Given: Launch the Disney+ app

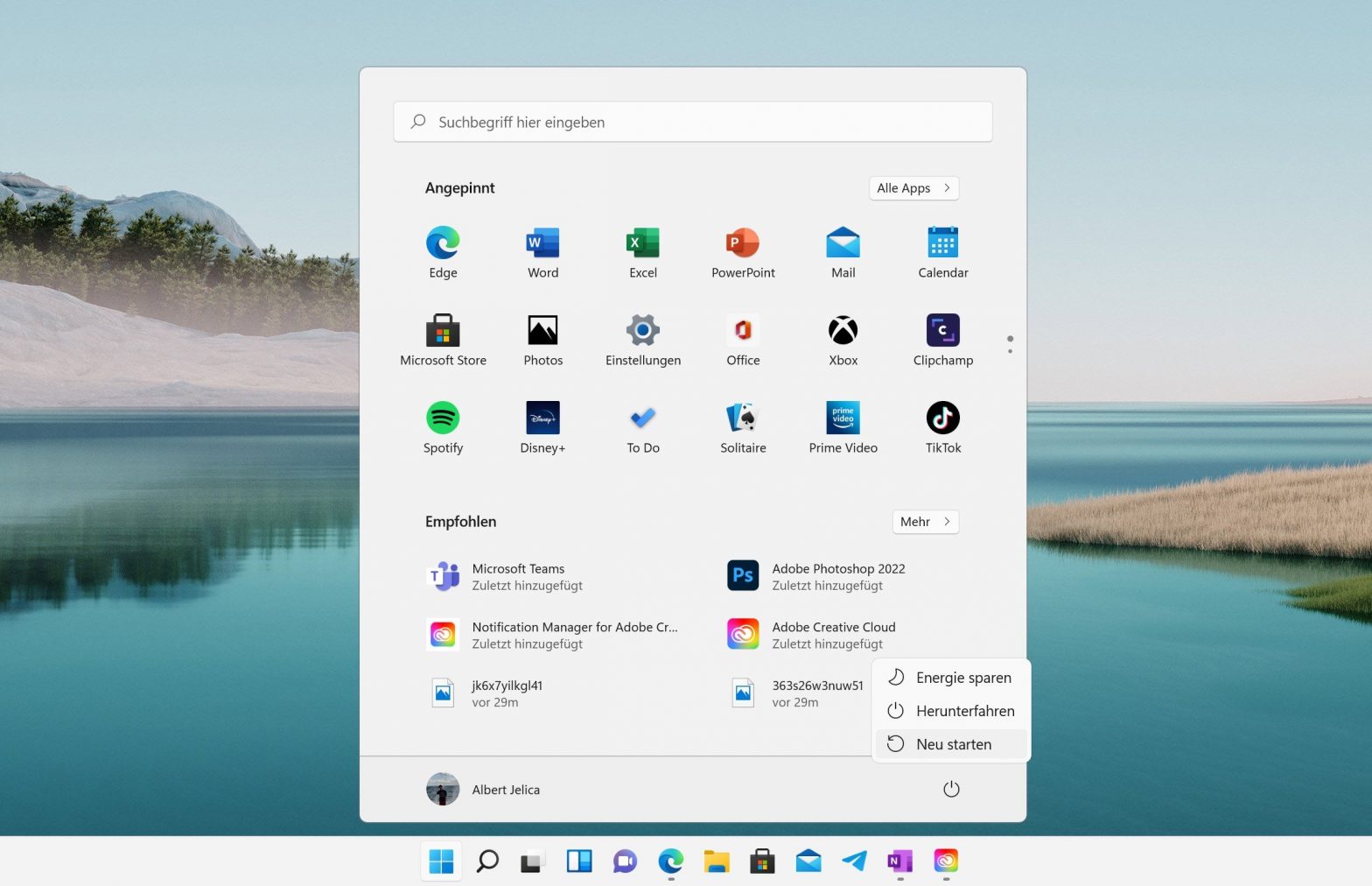Looking at the screenshot, I should pos(542,427).
